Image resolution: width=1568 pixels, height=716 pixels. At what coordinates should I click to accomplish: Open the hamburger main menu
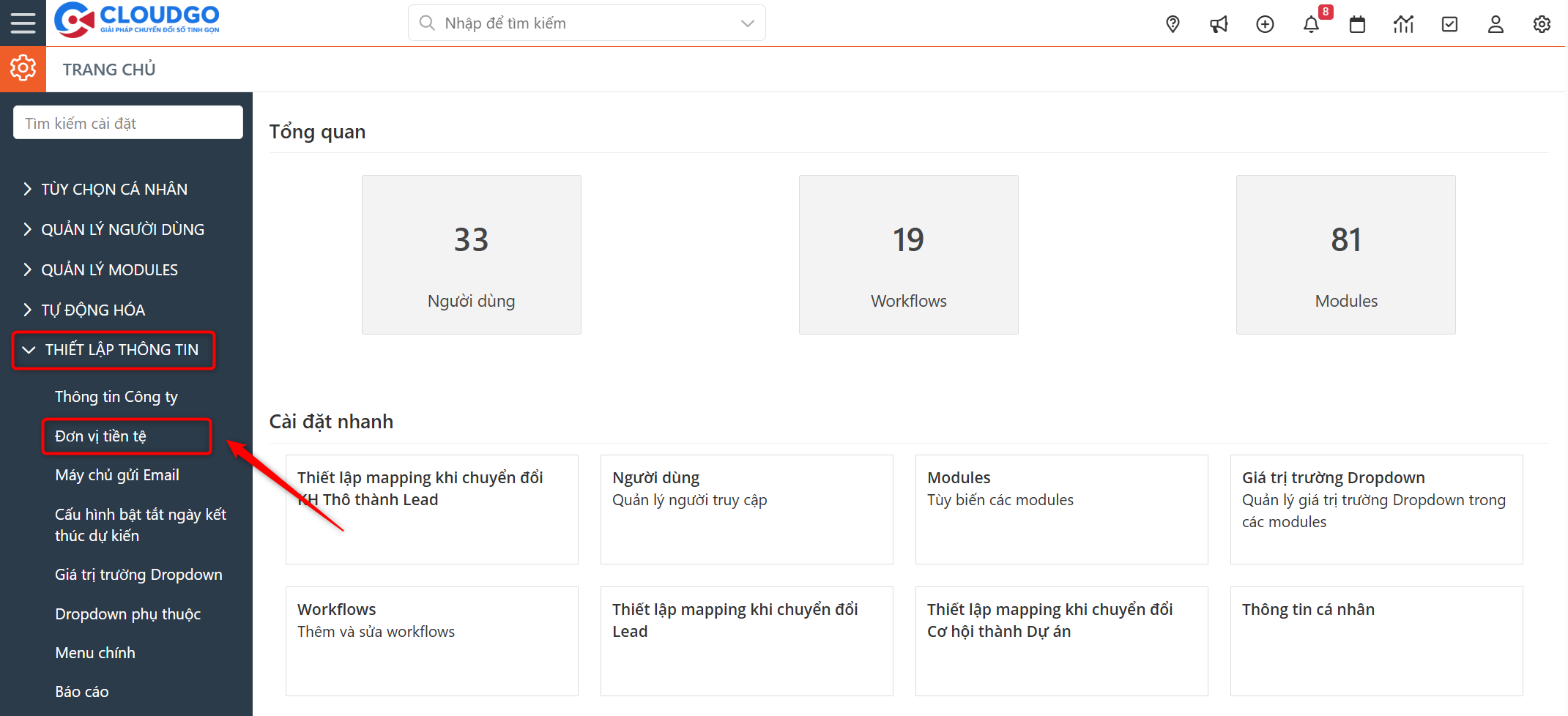[x=23, y=23]
